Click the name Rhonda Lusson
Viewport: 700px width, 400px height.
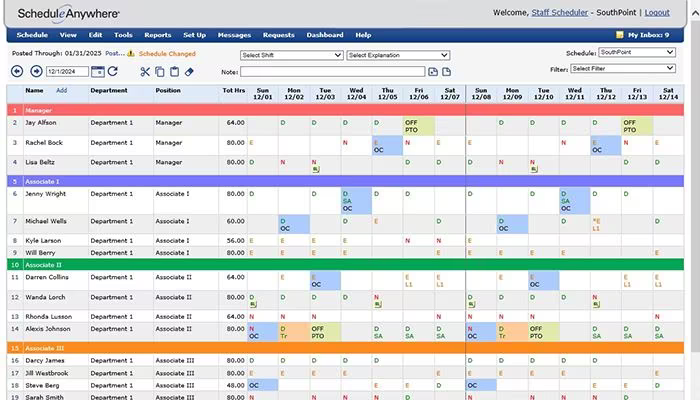pos(48,316)
